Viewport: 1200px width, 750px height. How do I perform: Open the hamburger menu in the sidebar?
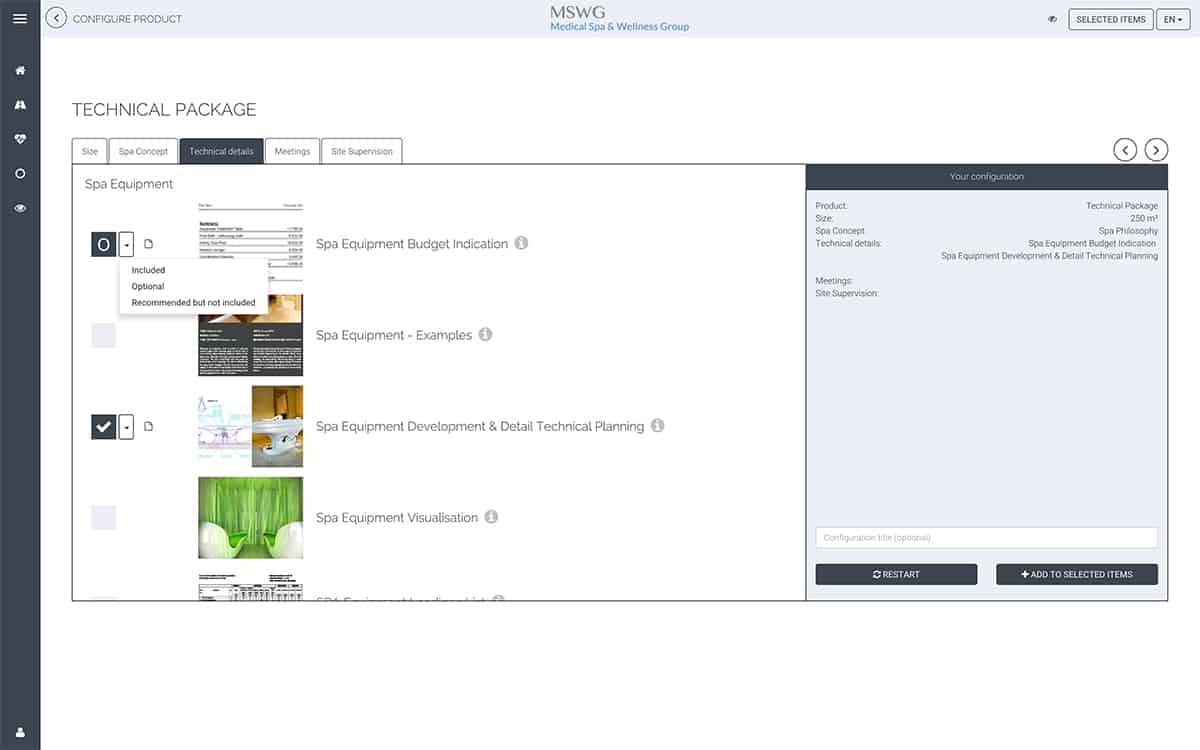pyautogui.click(x=20, y=19)
